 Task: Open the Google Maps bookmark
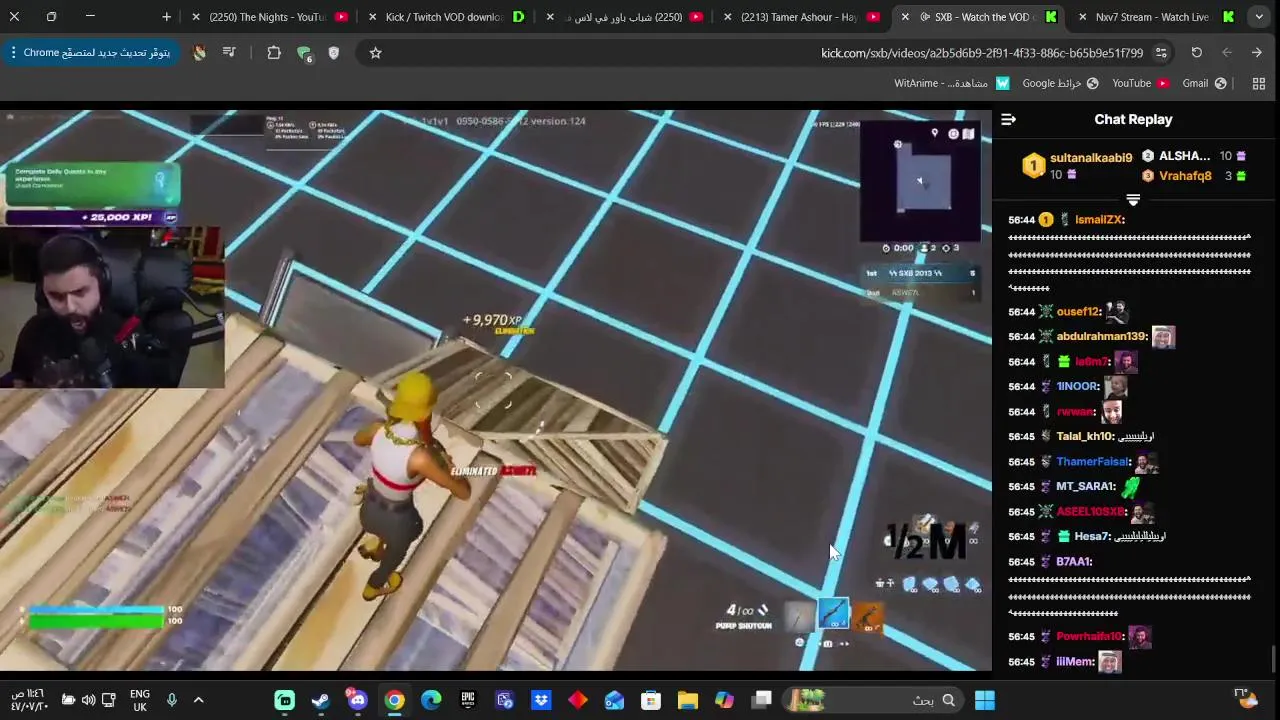coord(1060,83)
